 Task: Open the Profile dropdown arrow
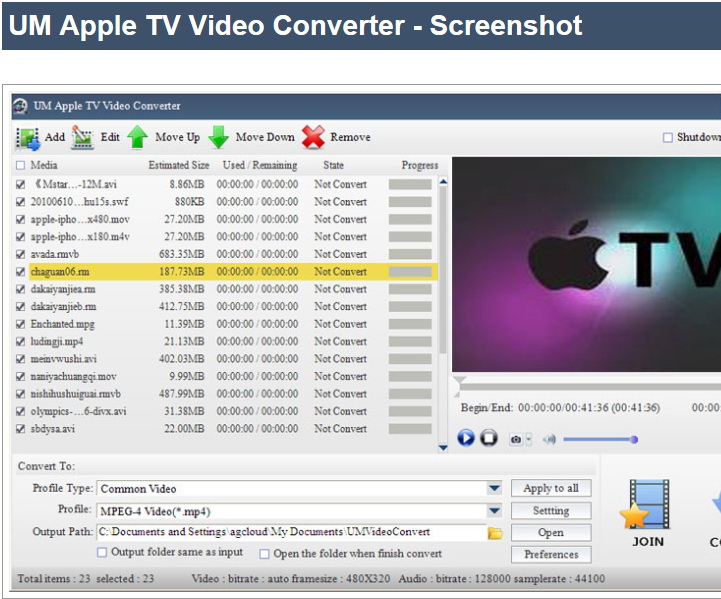coord(494,510)
